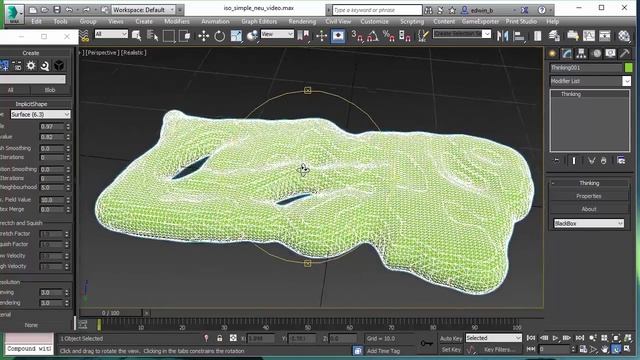Screen dimensions: 640x360
Task: Click the Set Key button
Action: click(x=451, y=349)
